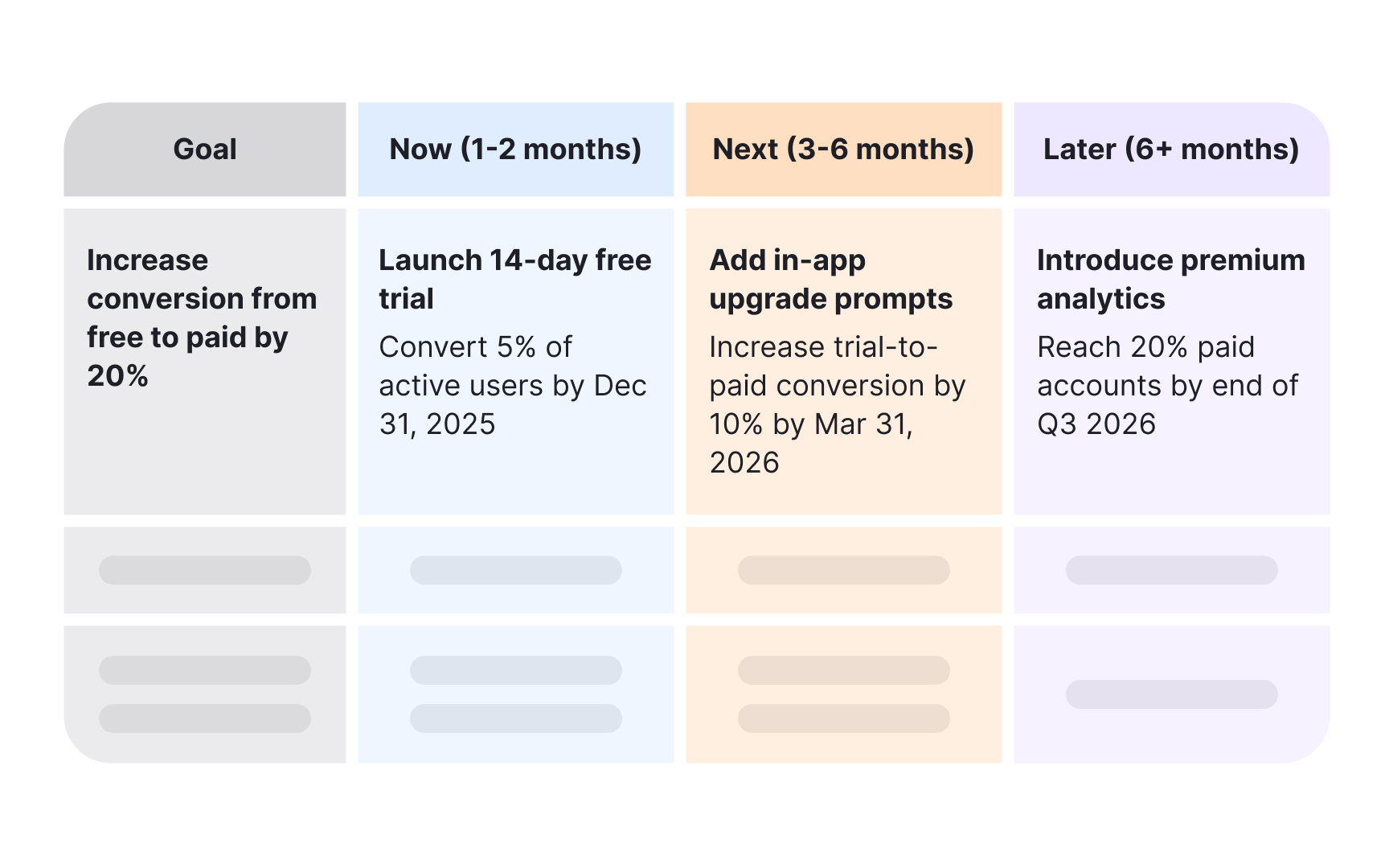
Task: Click the Goal column header
Action: [205, 149]
